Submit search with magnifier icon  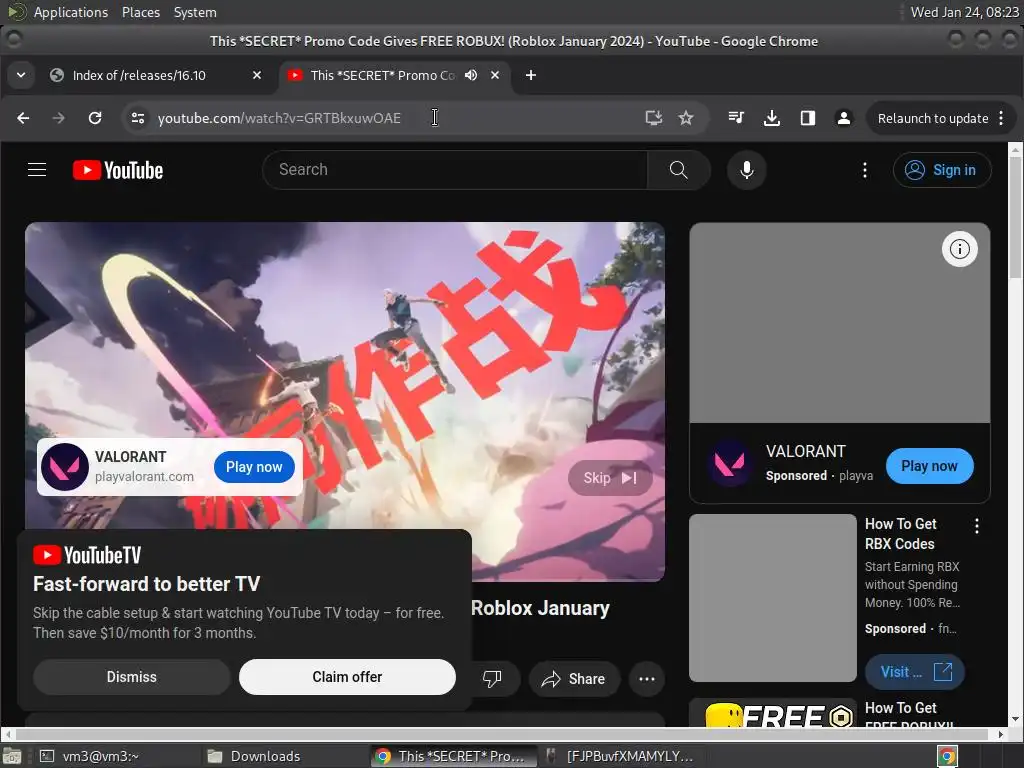[679, 170]
